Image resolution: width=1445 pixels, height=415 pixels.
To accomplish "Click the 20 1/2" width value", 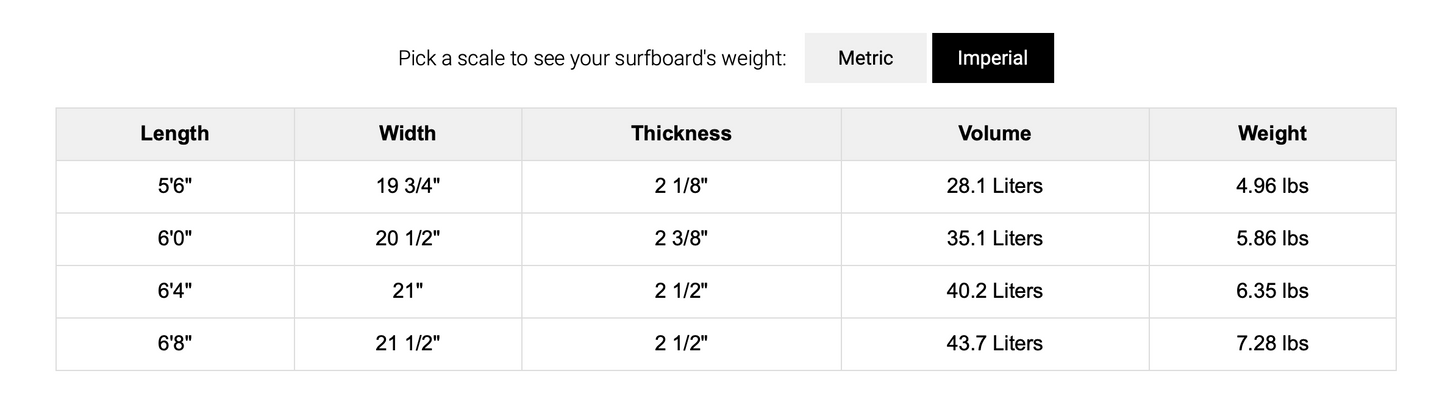I will 407,239.
